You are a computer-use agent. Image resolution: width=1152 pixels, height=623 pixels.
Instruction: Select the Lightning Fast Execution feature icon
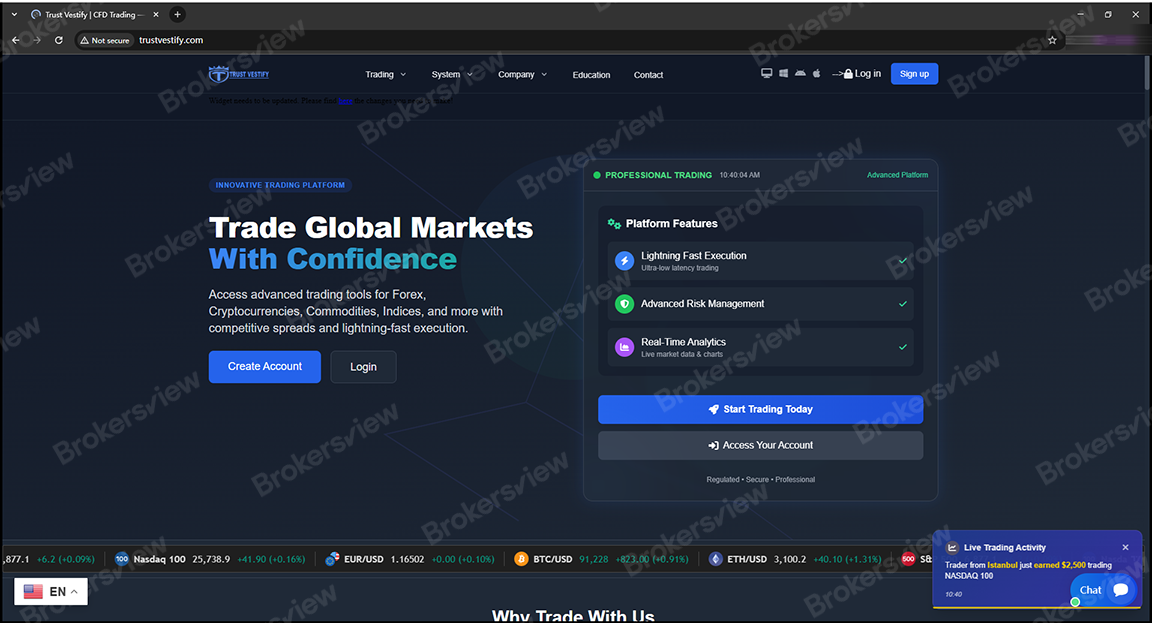pos(624,260)
